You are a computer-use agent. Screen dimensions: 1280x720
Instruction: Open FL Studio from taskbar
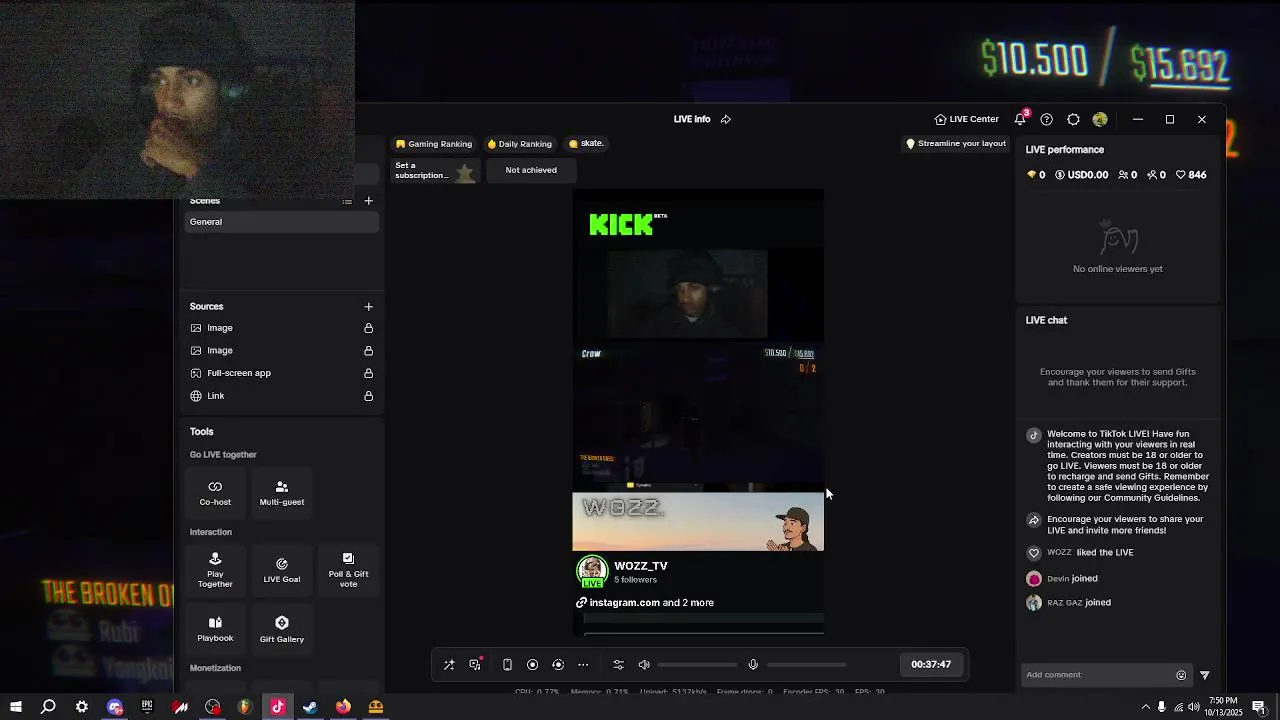pos(245,707)
